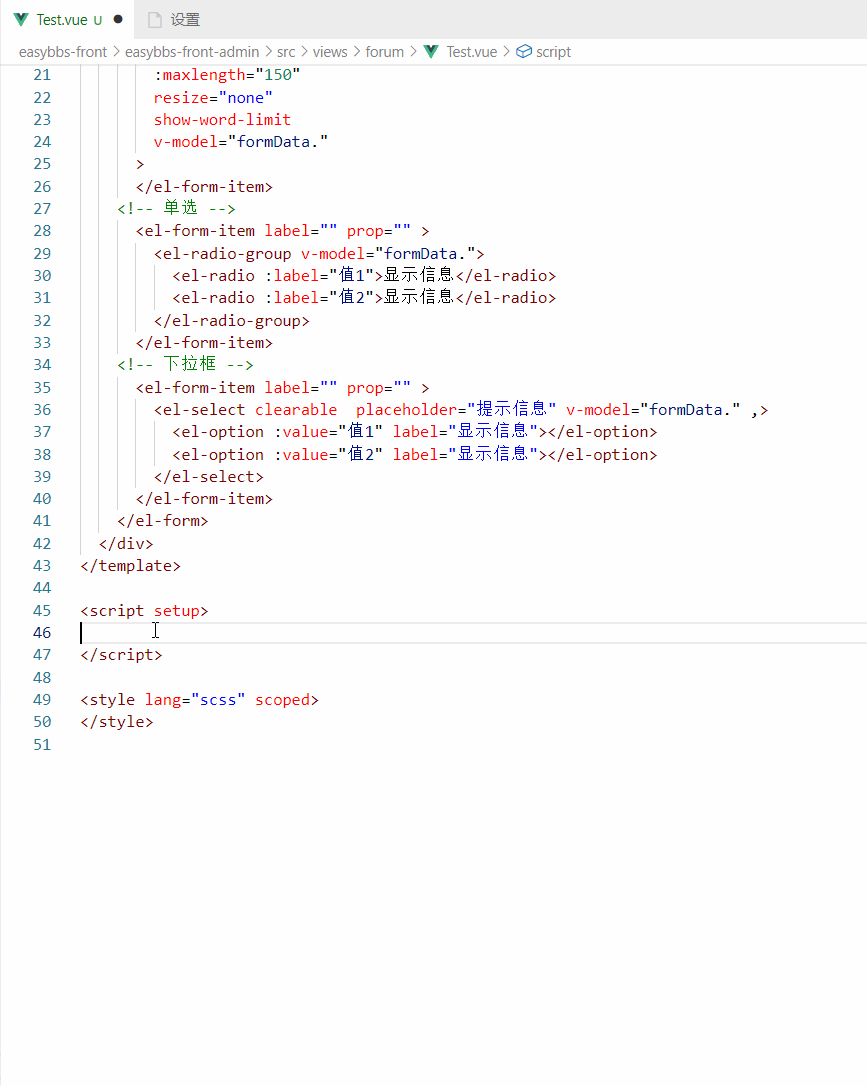Click the empty active line 46 inside script
Image resolution: width=867 pixels, height=1086 pixels.
[x=474, y=633]
